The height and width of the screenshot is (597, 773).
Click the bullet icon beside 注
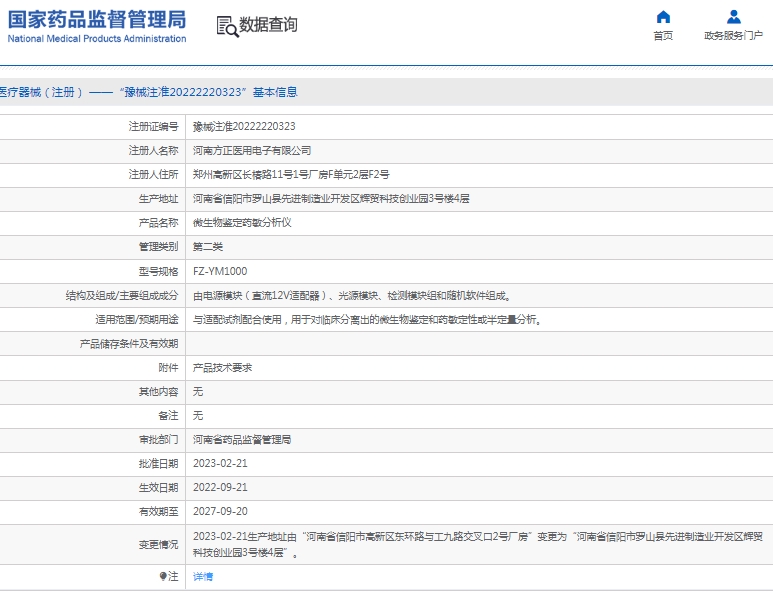tap(163, 576)
